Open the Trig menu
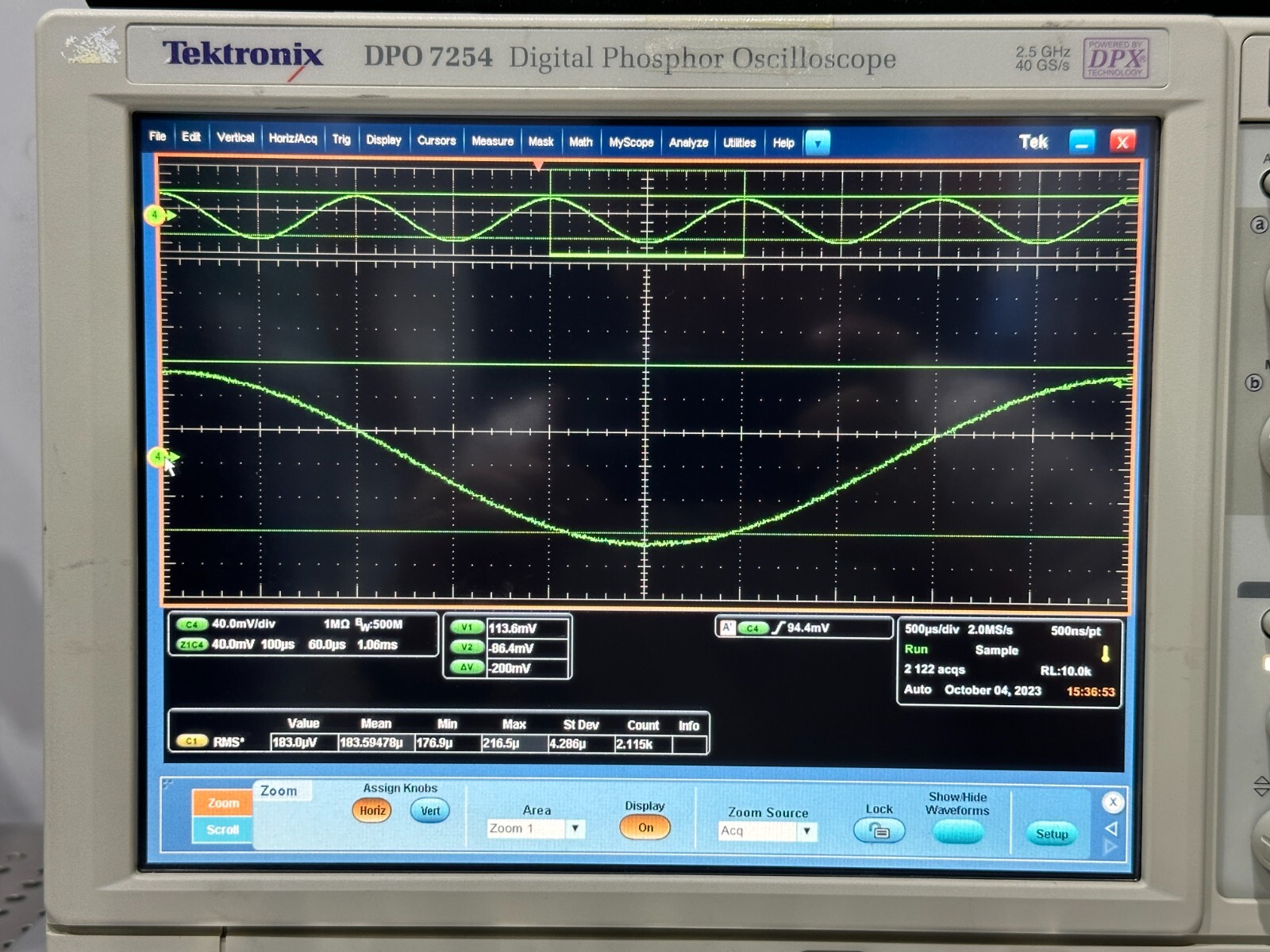 tap(341, 139)
